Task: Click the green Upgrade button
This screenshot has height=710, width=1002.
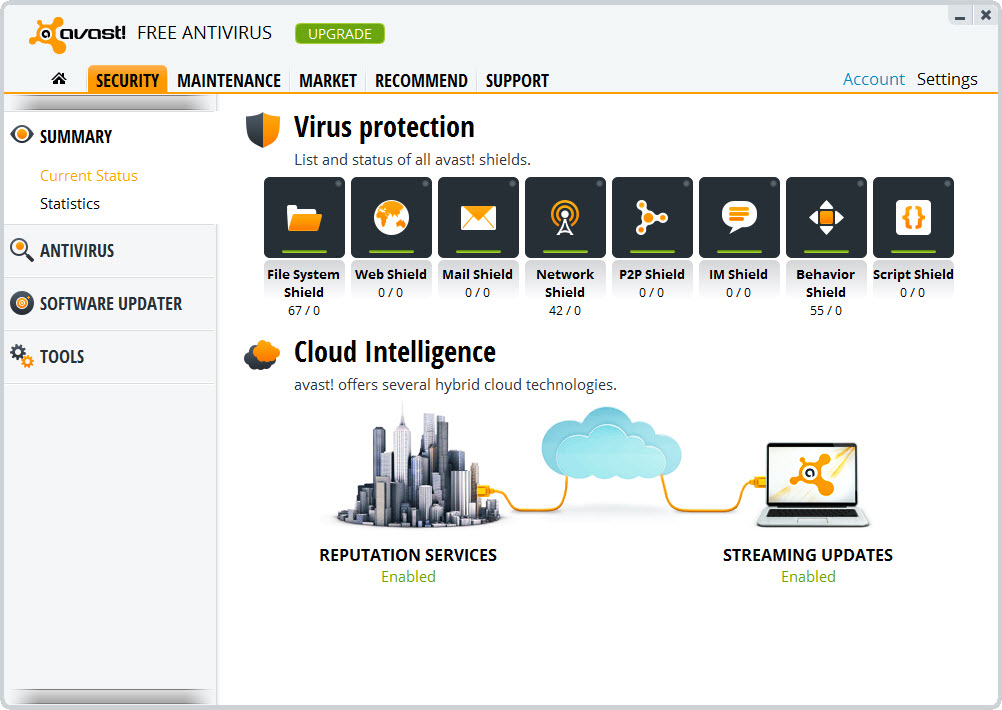Action: tap(340, 34)
